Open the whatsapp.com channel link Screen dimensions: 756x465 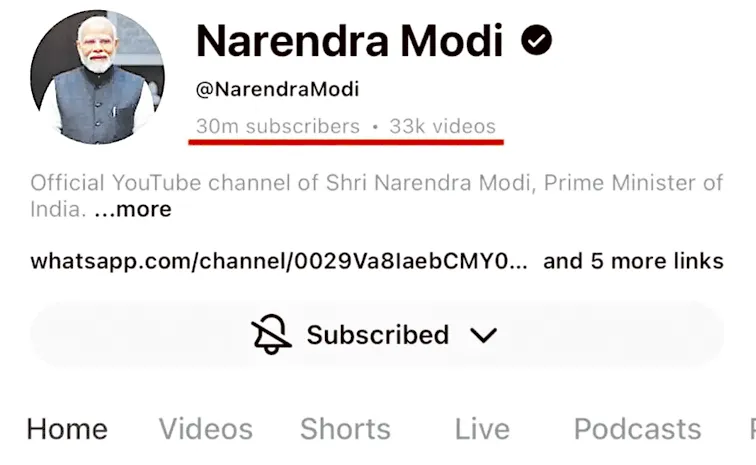(x=279, y=261)
